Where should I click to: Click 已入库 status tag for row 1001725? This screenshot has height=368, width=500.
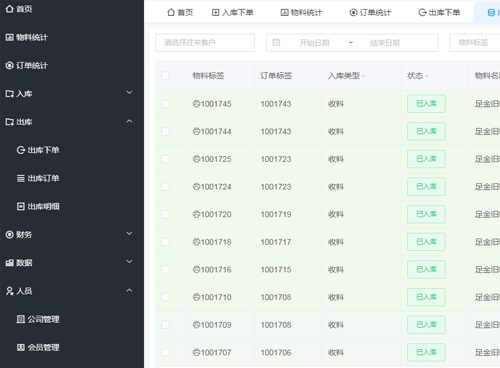pyautogui.click(x=426, y=159)
